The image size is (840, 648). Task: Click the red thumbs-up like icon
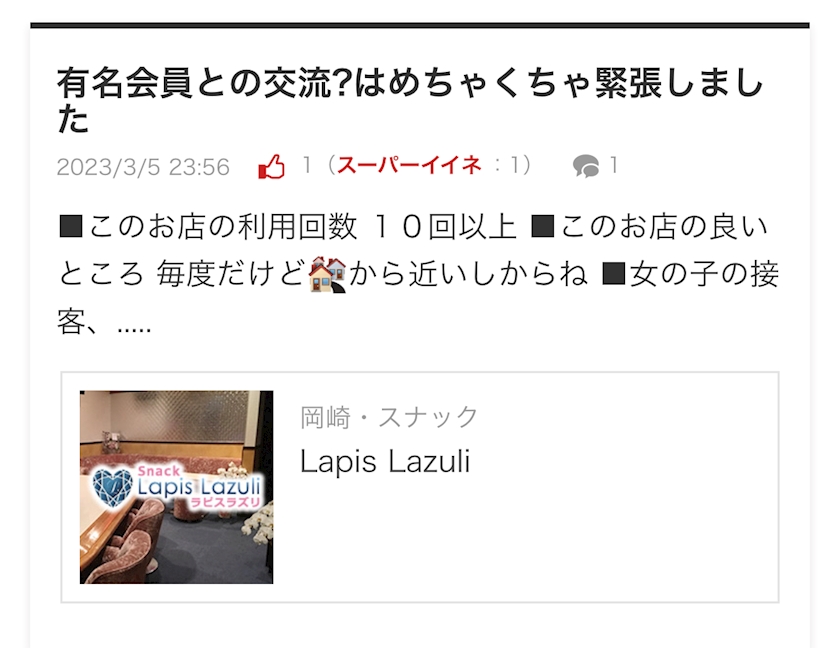[x=271, y=166]
